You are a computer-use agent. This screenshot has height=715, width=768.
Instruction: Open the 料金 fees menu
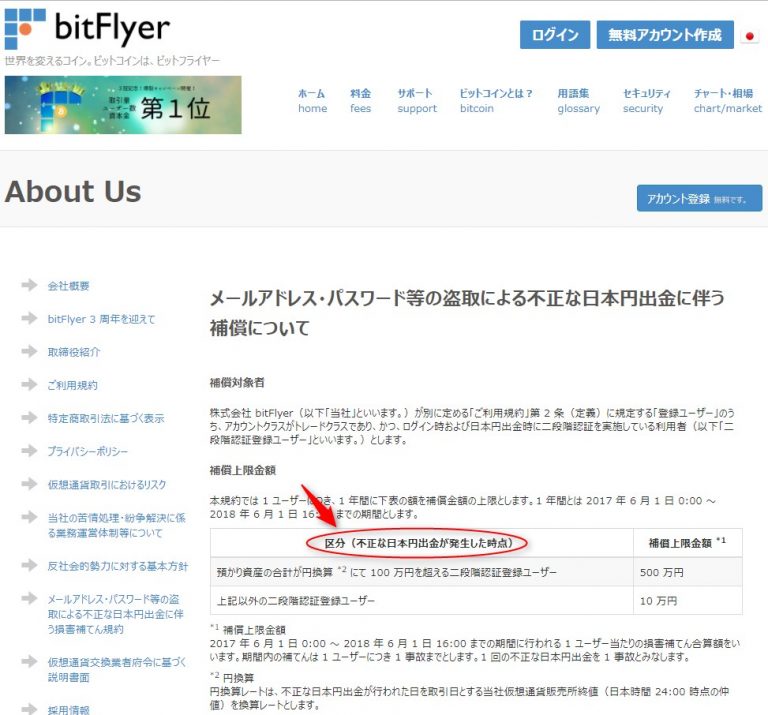(360, 101)
